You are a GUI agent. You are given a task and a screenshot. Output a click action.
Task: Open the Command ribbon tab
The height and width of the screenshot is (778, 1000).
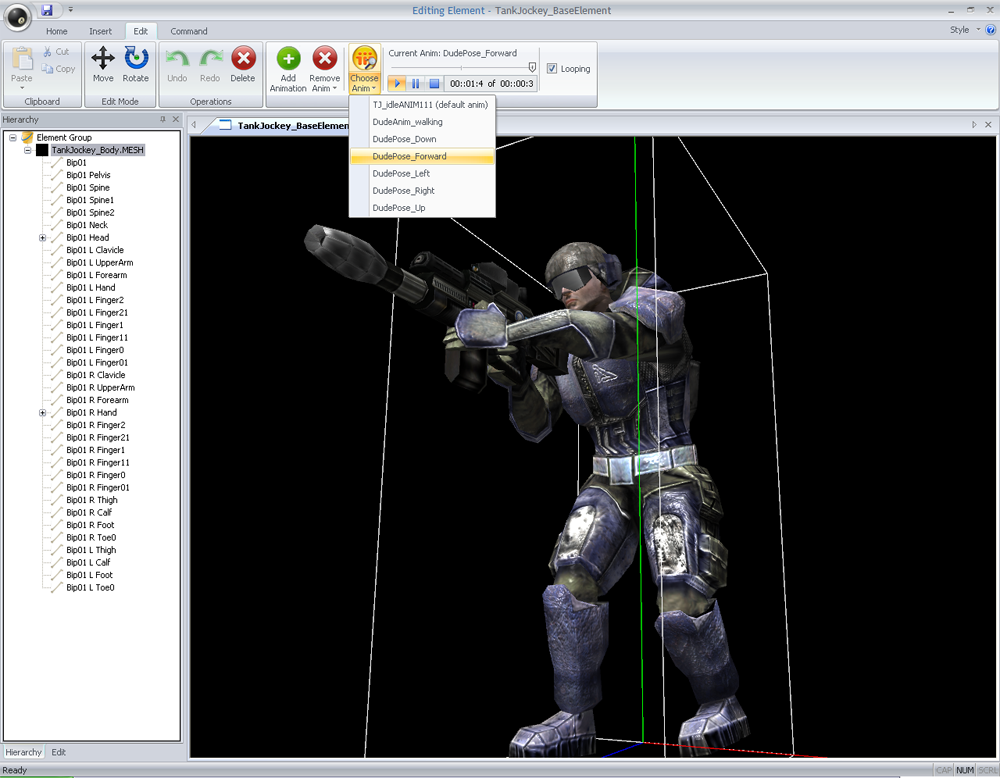[x=189, y=31]
